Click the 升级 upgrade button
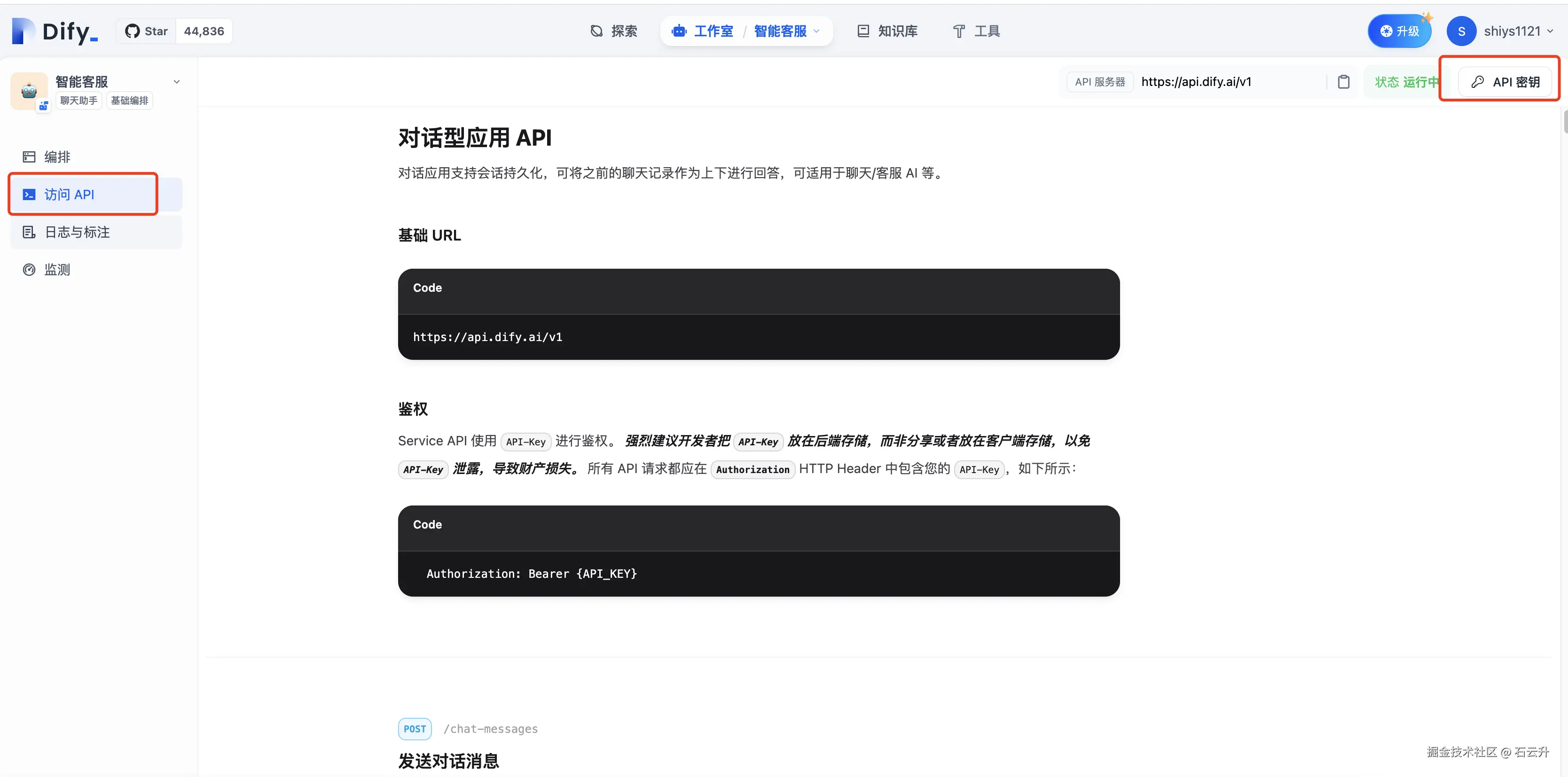The width and height of the screenshot is (1568, 777). (x=1399, y=31)
